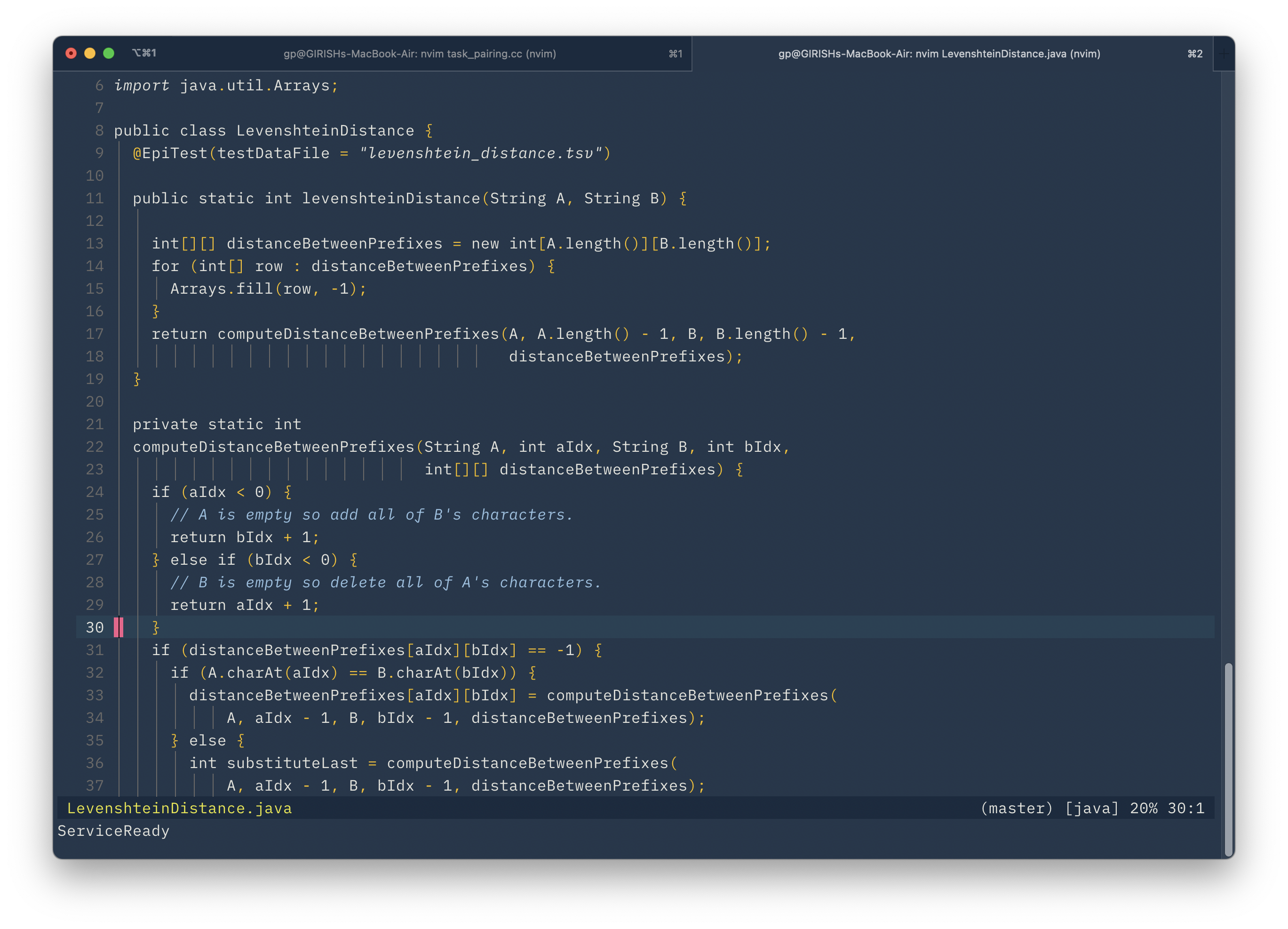This screenshot has width=1288, height=929.
Task: Click line number 11 in the gutter
Action: 94,198
